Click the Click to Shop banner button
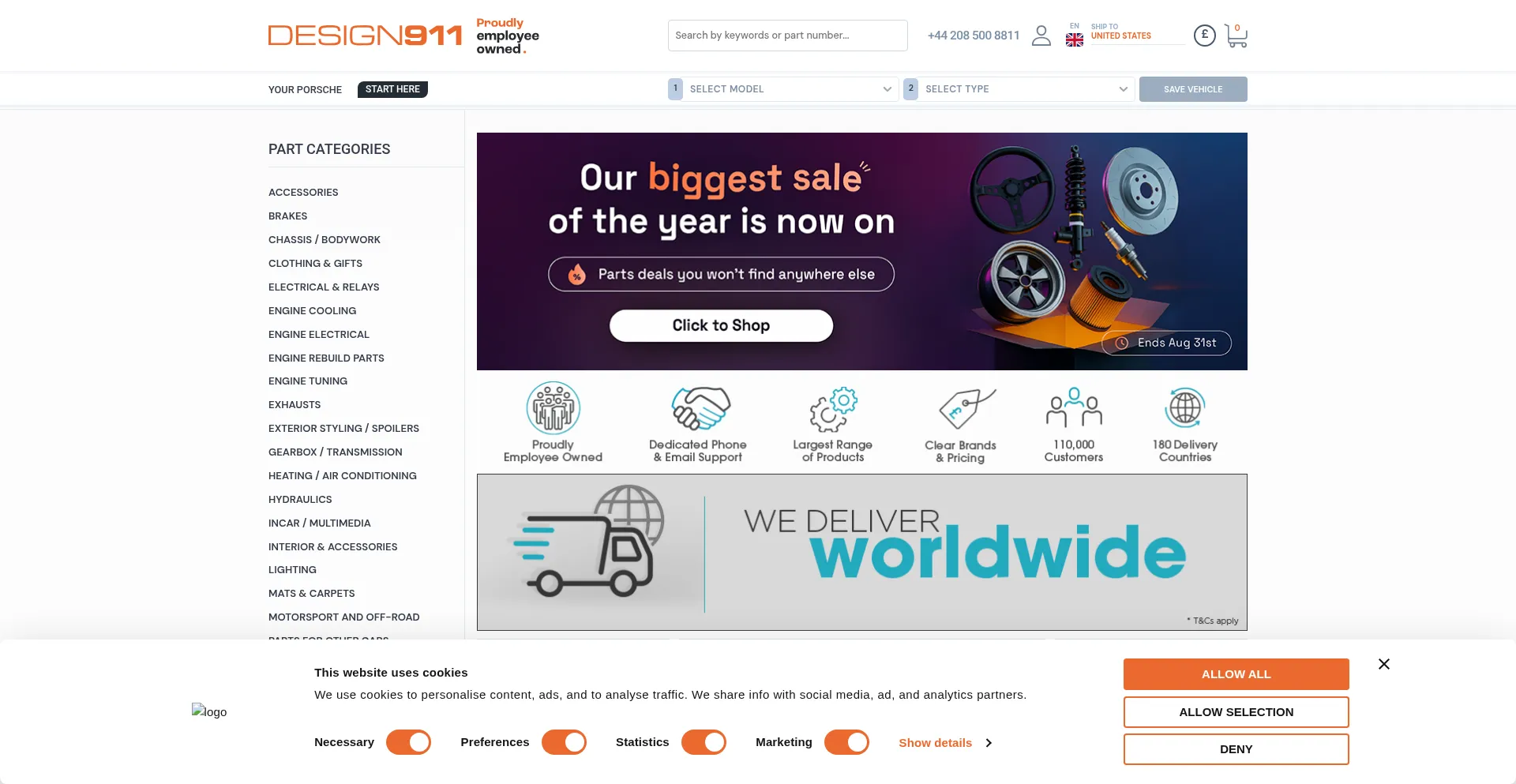Image resolution: width=1516 pixels, height=784 pixels. pos(721,325)
